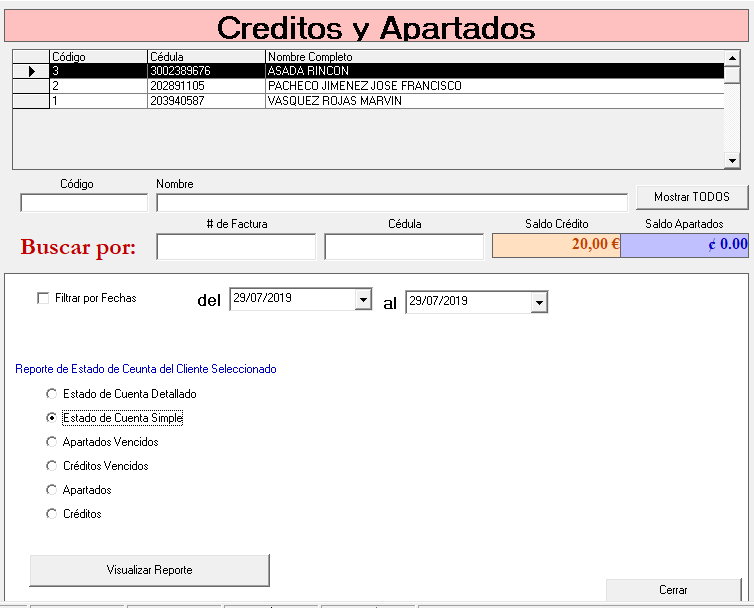Image resolution: width=754 pixels, height=608 pixels.
Task: Click the Código search input field
Action: (x=84, y=203)
